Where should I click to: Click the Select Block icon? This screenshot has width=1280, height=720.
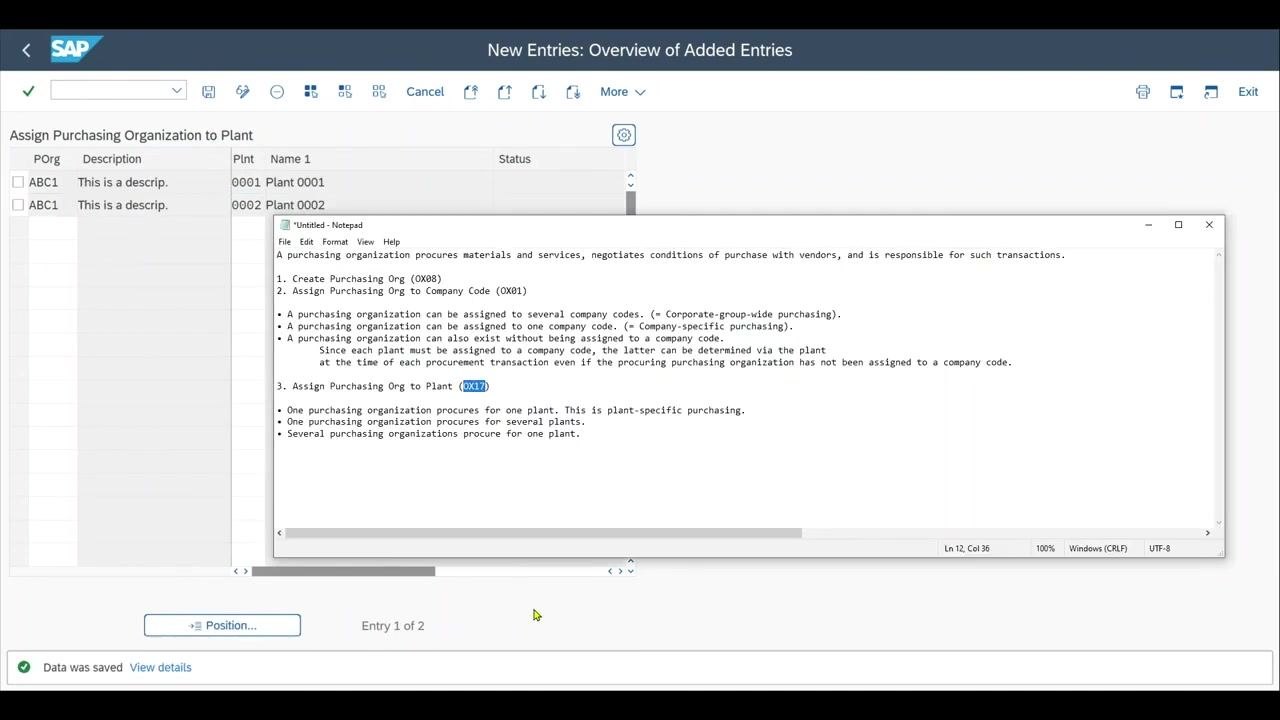pyautogui.click(x=345, y=92)
